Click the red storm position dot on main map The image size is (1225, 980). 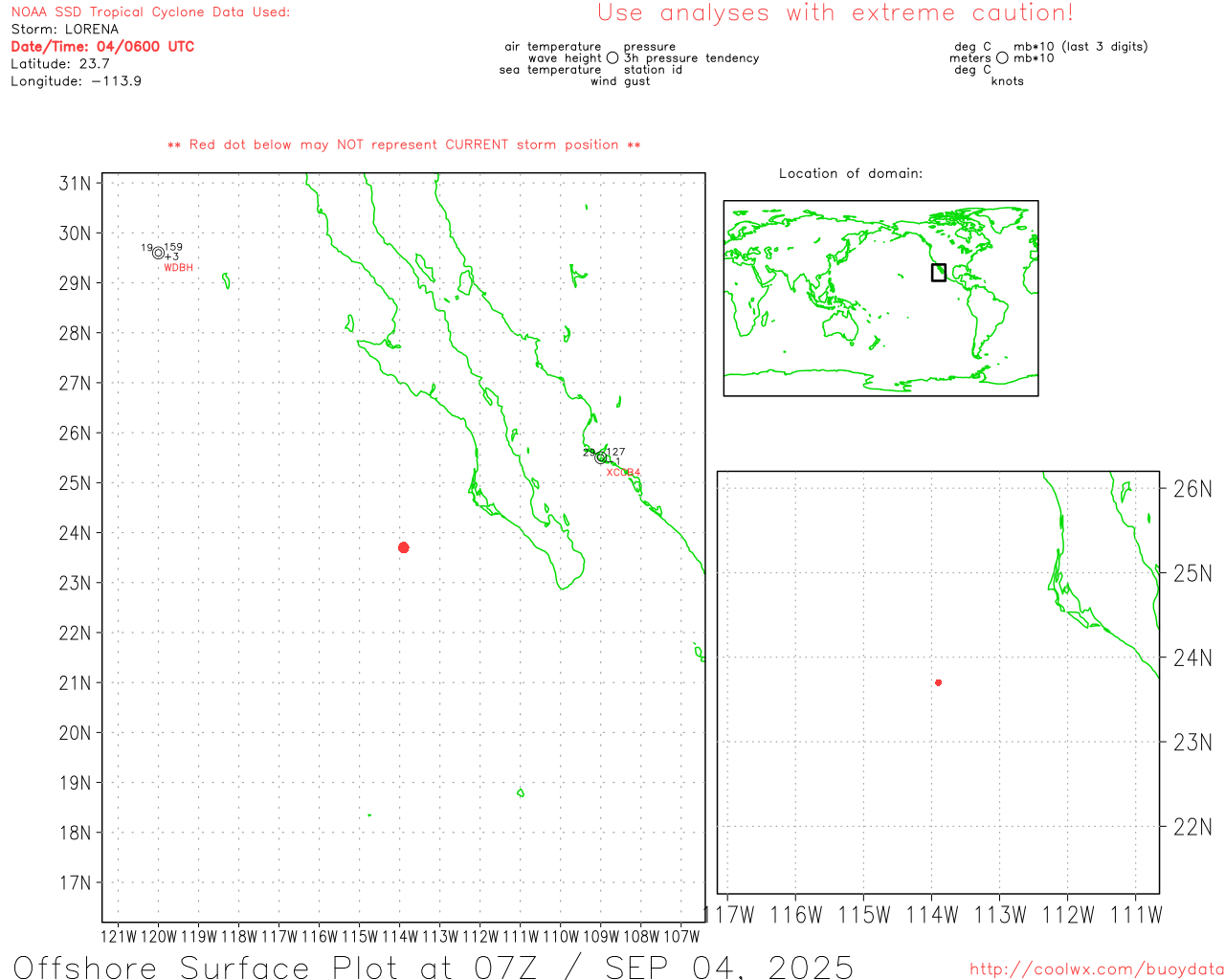pyautogui.click(x=404, y=547)
